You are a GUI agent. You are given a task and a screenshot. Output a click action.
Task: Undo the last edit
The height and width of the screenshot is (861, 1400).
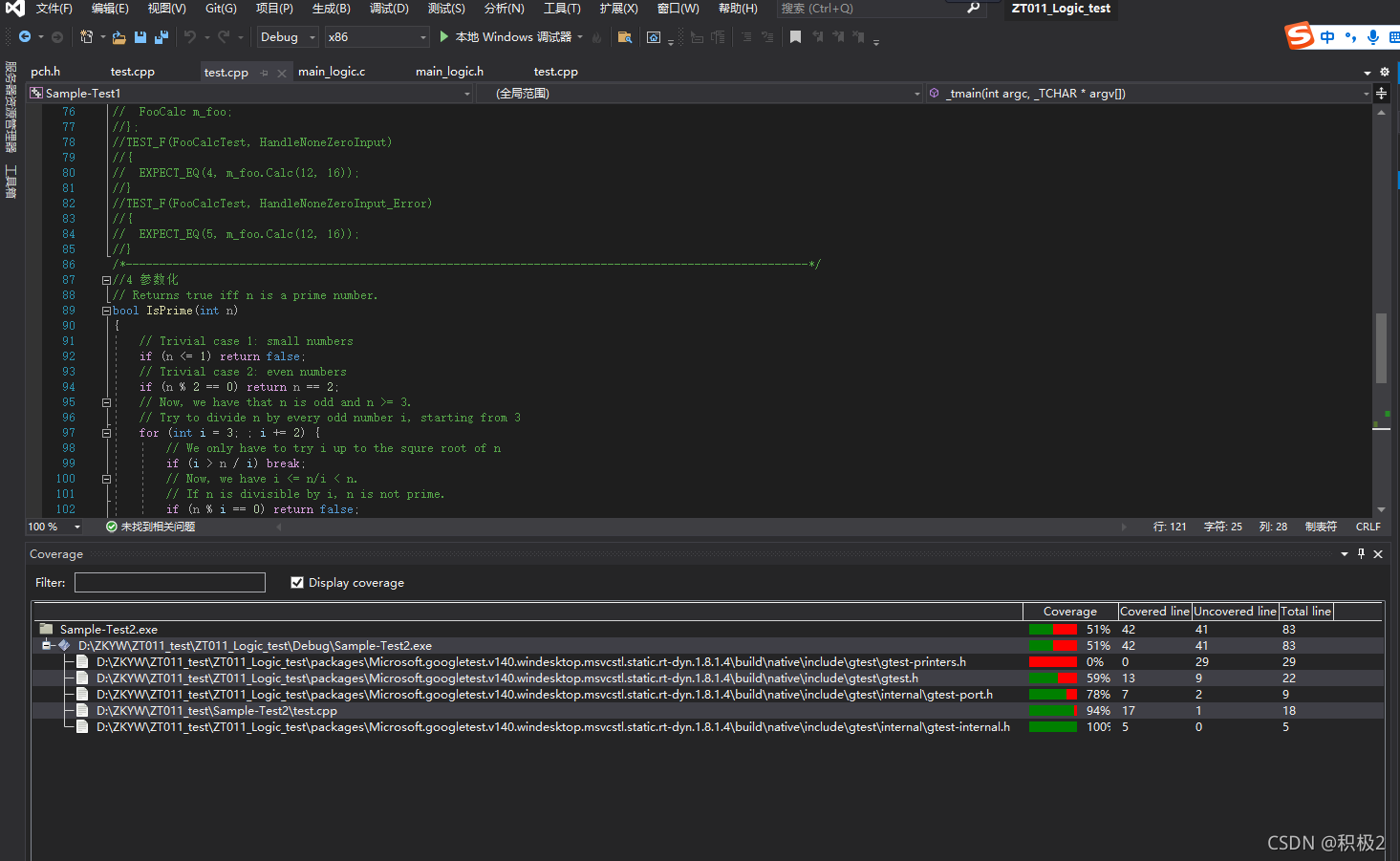[x=190, y=36]
